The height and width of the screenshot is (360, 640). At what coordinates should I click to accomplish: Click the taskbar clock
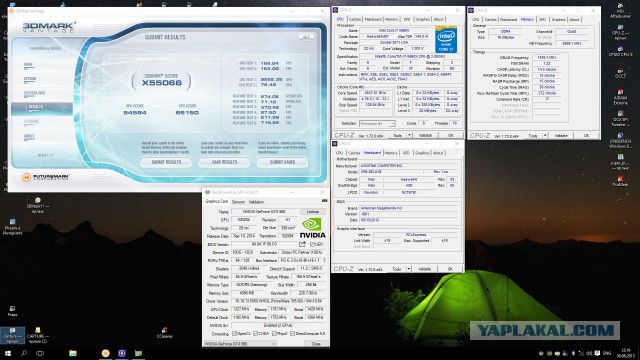point(625,353)
